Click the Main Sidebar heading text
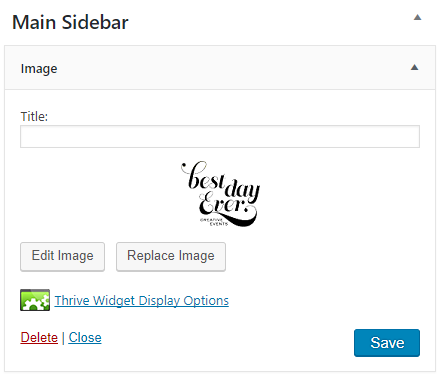This screenshot has height=378, width=440. click(70, 23)
